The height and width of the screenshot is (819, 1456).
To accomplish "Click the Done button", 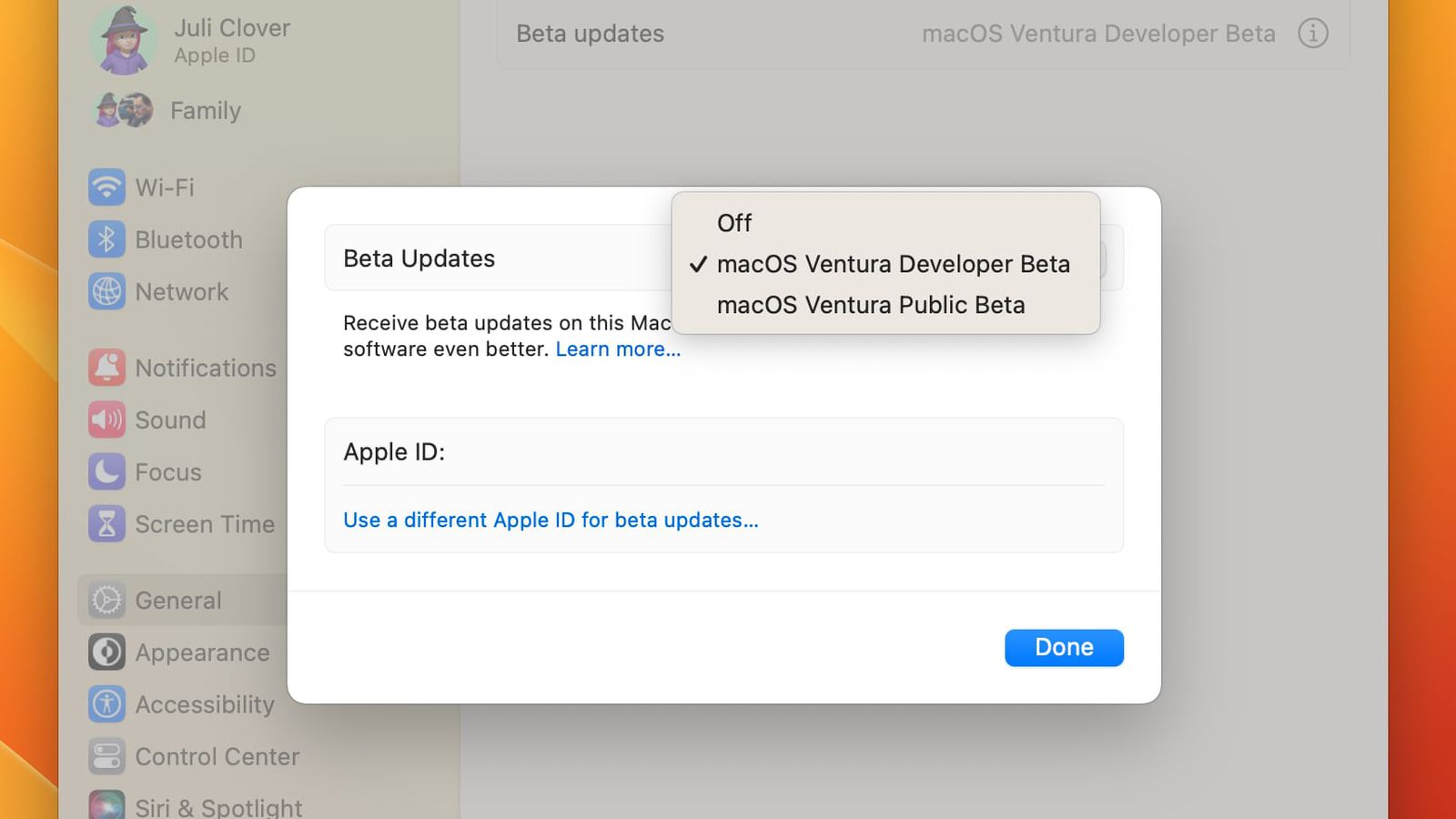I will 1064,648.
